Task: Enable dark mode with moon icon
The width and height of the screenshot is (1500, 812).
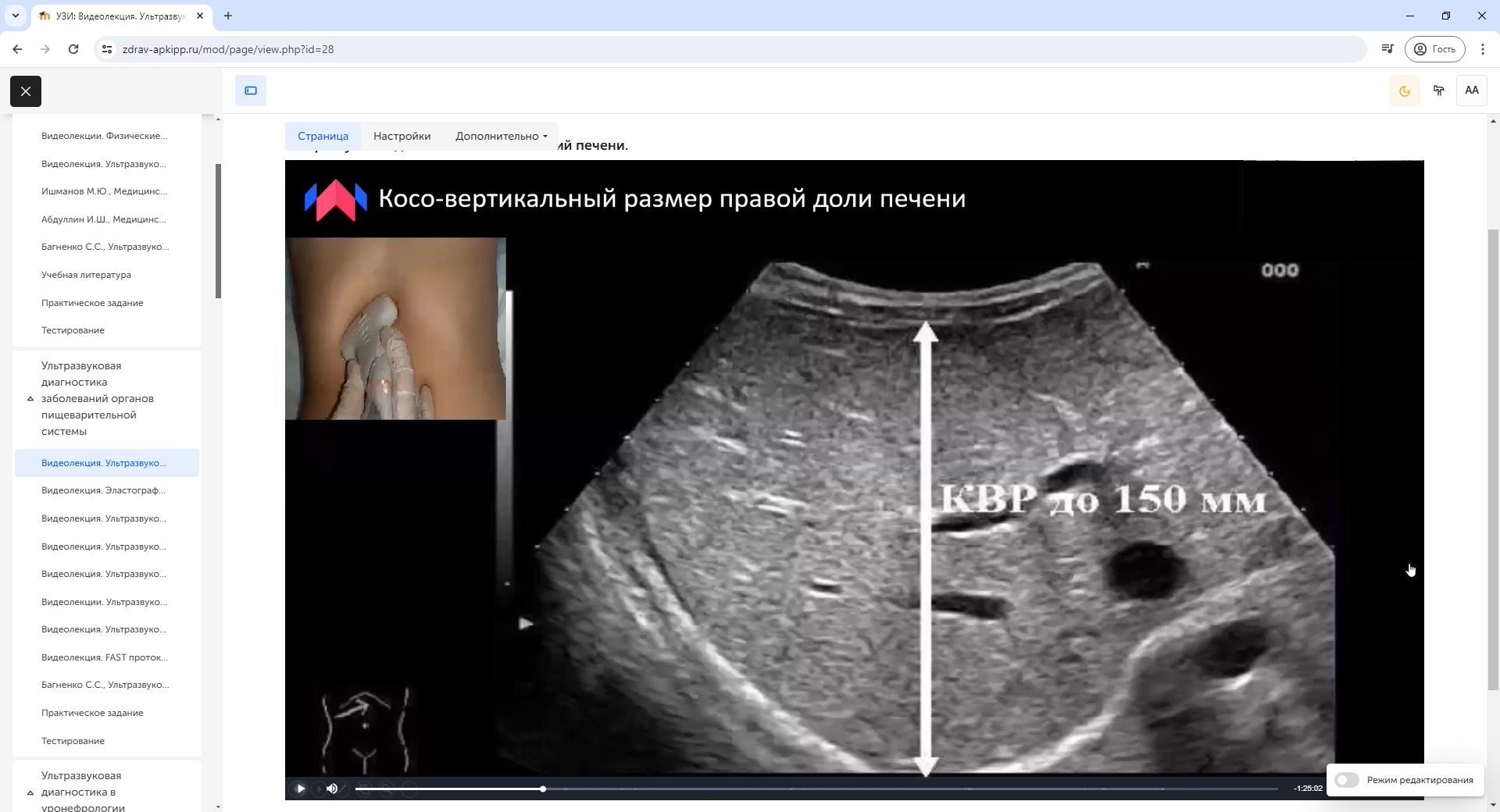Action: (1404, 91)
